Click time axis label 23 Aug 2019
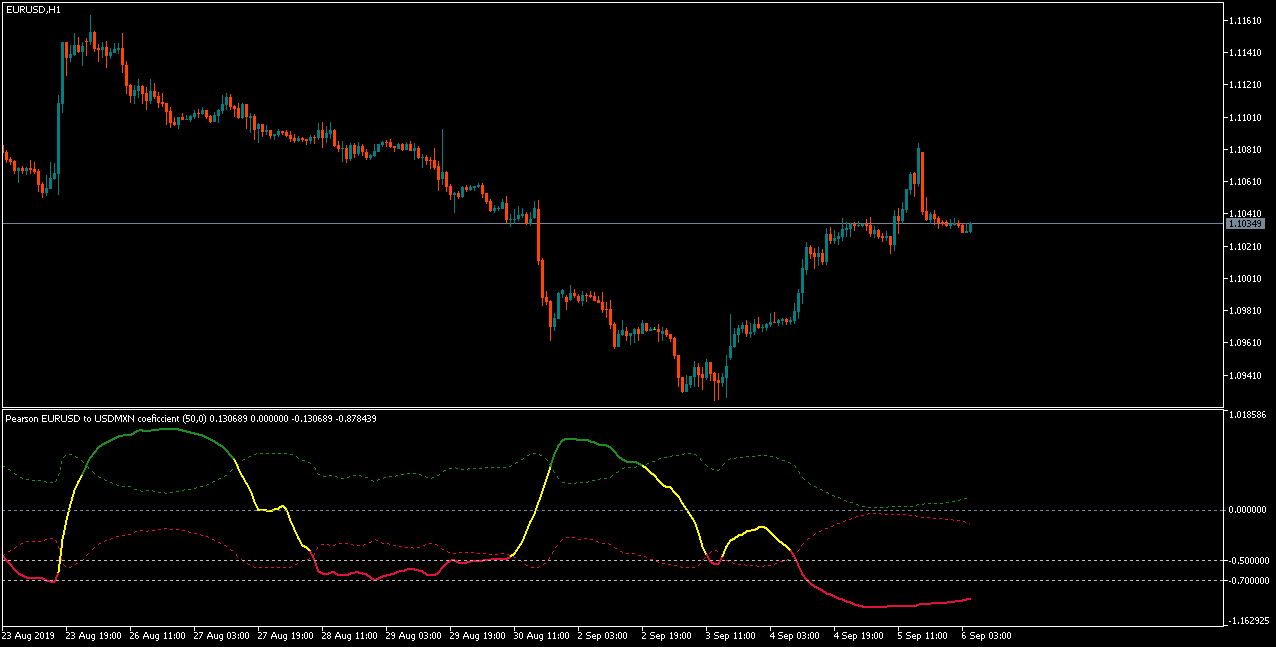 (29, 635)
